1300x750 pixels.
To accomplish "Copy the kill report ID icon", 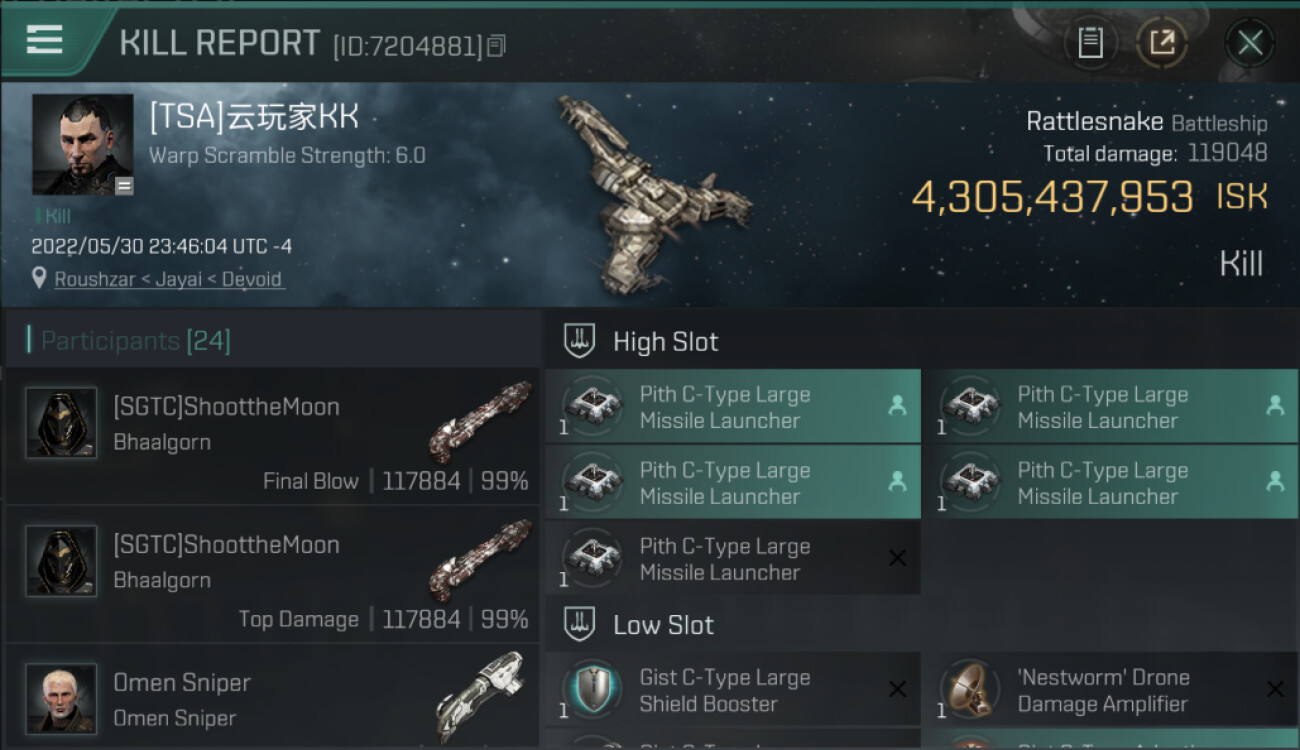I will pyautogui.click(x=496, y=45).
